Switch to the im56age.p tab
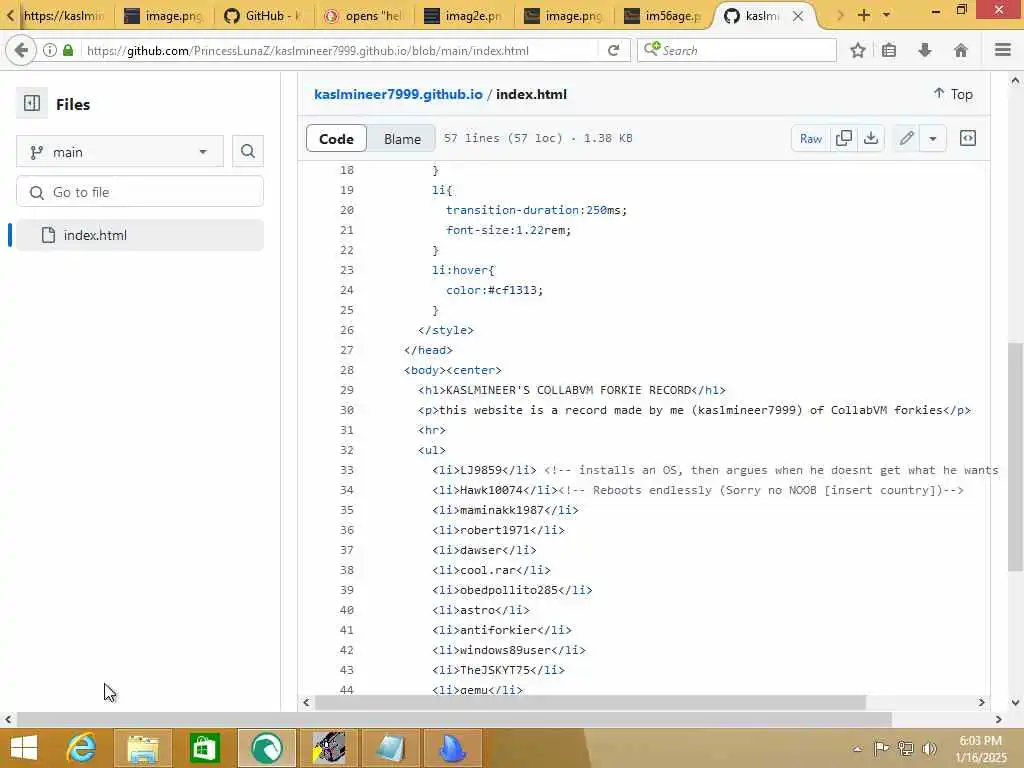The height and width of the screenshot is (768, 1024). click(663, 16)
